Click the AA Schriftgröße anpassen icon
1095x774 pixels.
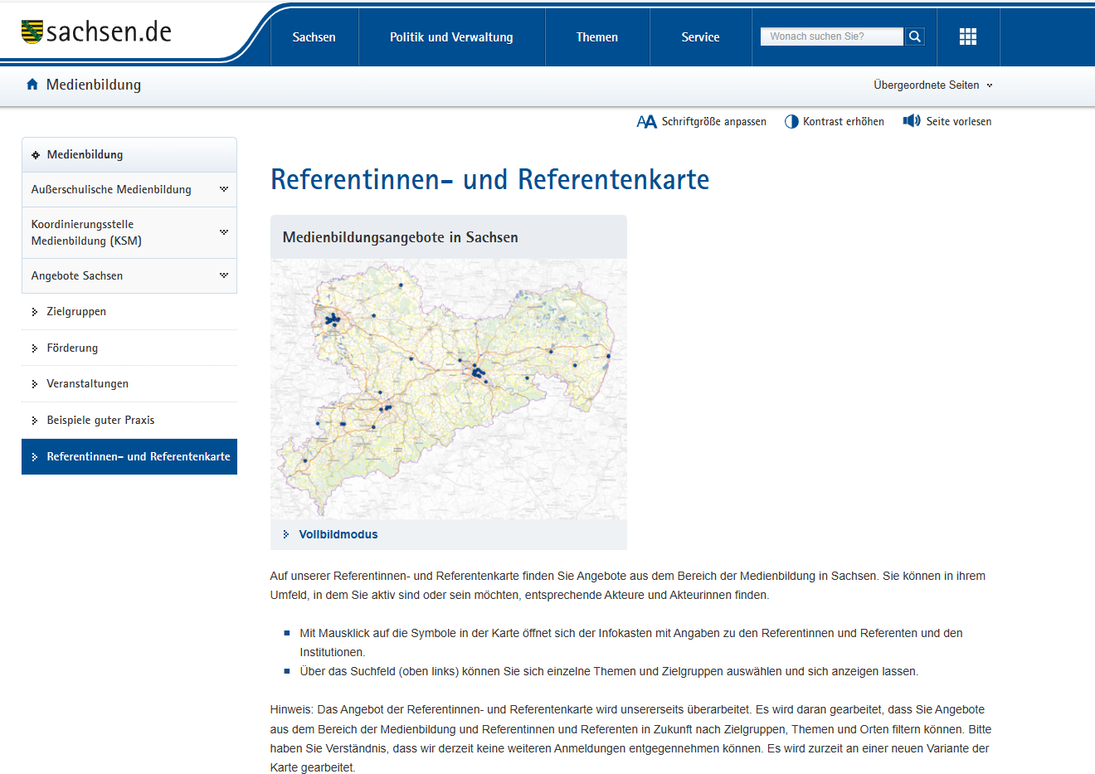(x=646, y=120)
